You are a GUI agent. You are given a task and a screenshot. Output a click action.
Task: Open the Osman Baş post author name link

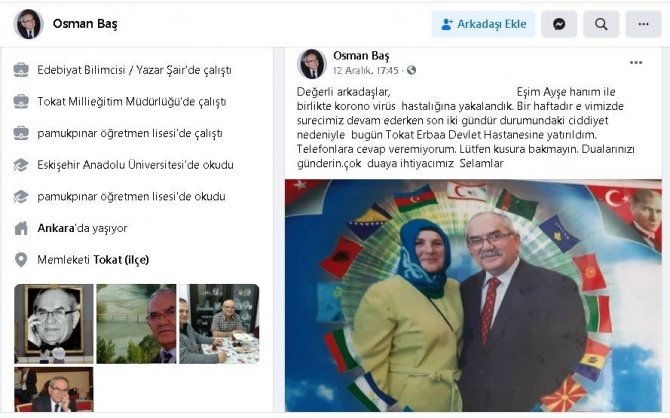(361, 56)
